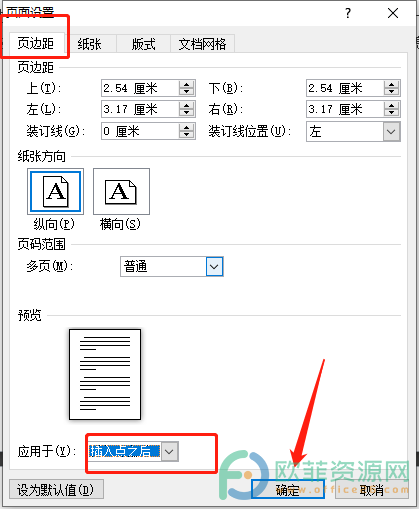Decrease the 上 top margin value
Image resolution: width=419 pixels, height=509 pixels.
point(187,92)
